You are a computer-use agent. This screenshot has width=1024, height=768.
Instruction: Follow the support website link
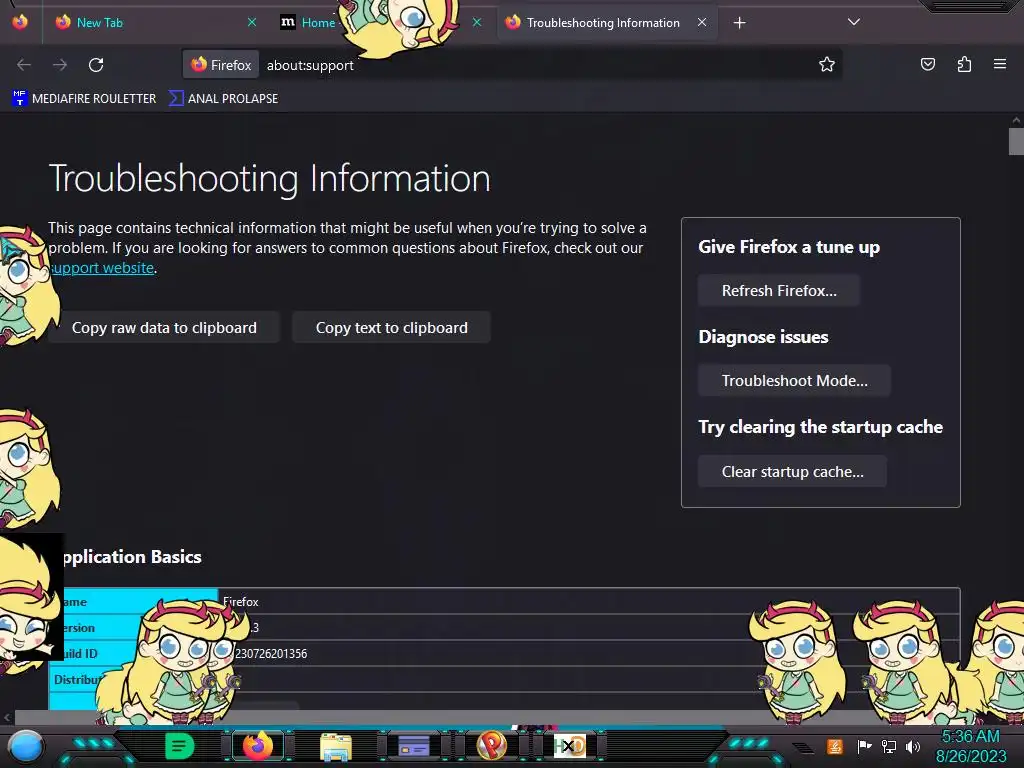tap(102, 268)
